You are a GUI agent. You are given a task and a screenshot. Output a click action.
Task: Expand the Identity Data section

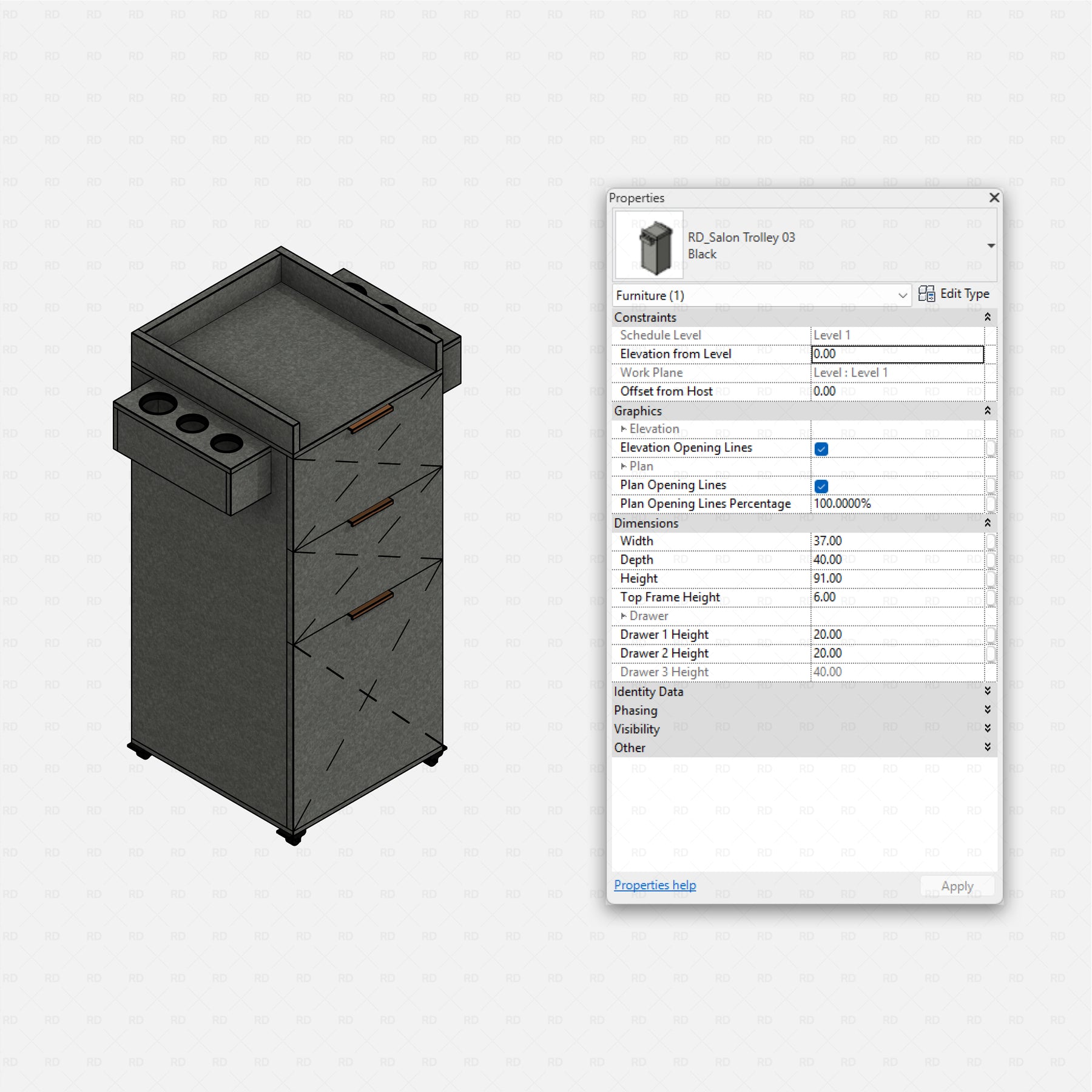click(987, 691)
